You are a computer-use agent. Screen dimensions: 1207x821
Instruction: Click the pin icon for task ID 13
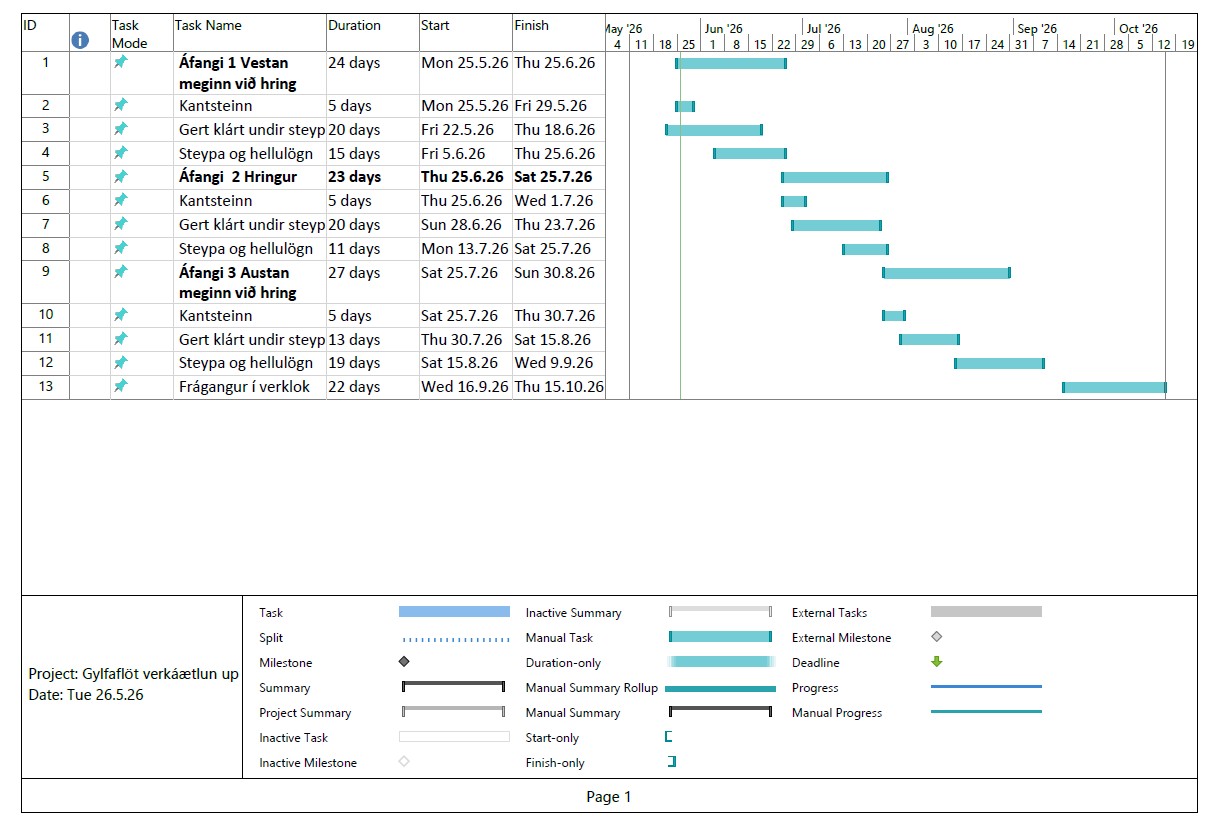point(120,386)
